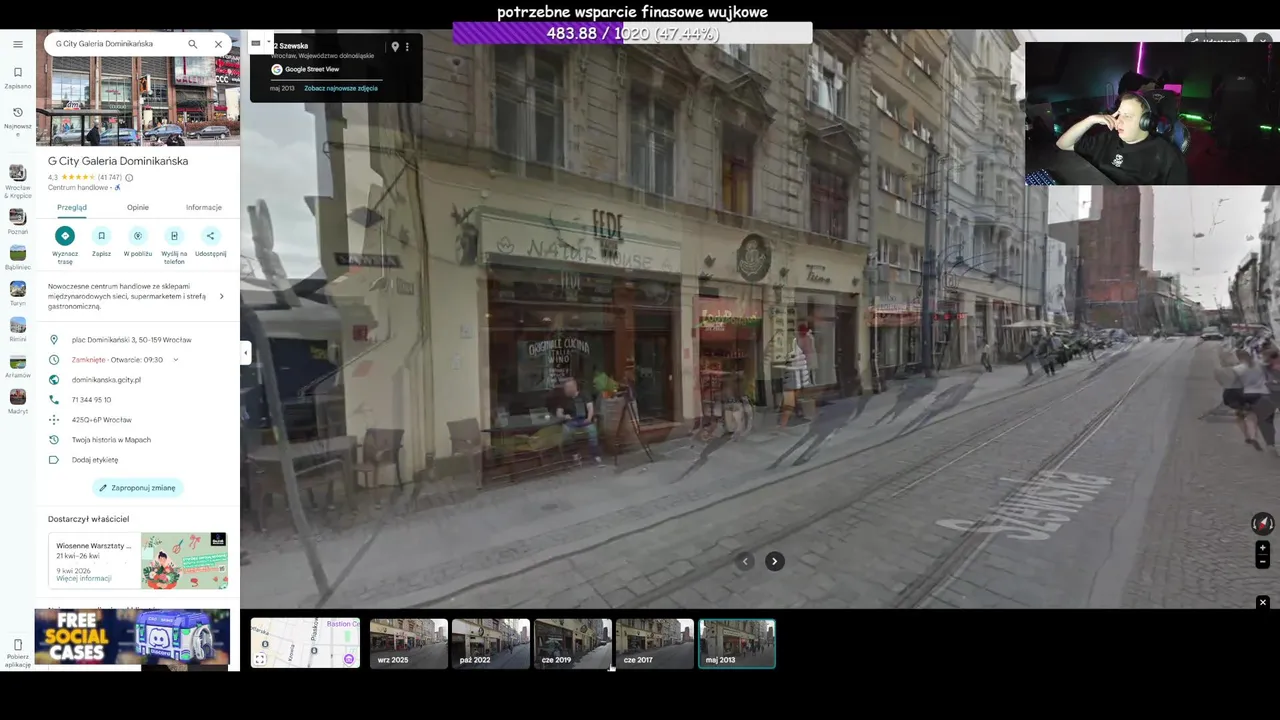Viewport: 1280px width, 720px height.
Task: Zoom in with plus button
Action: [1262, 548]
